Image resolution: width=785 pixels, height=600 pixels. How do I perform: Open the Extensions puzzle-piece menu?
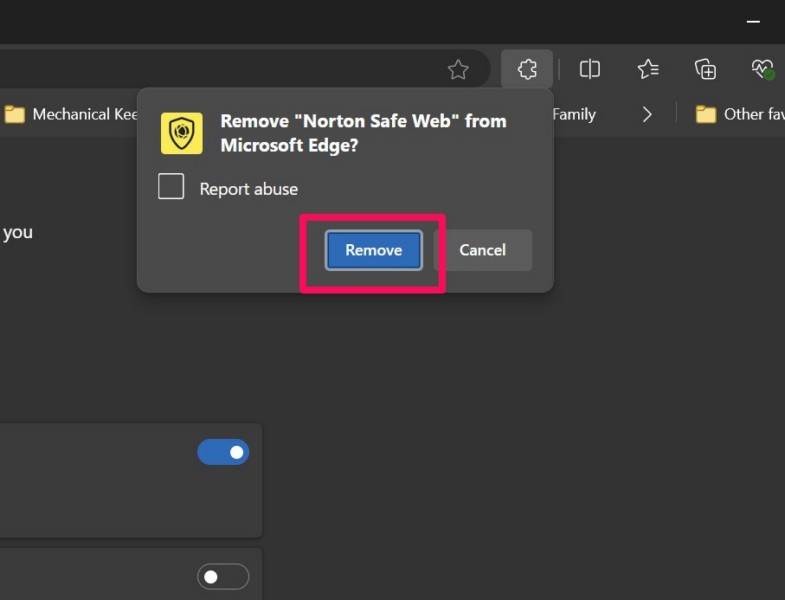click(527, 69)
